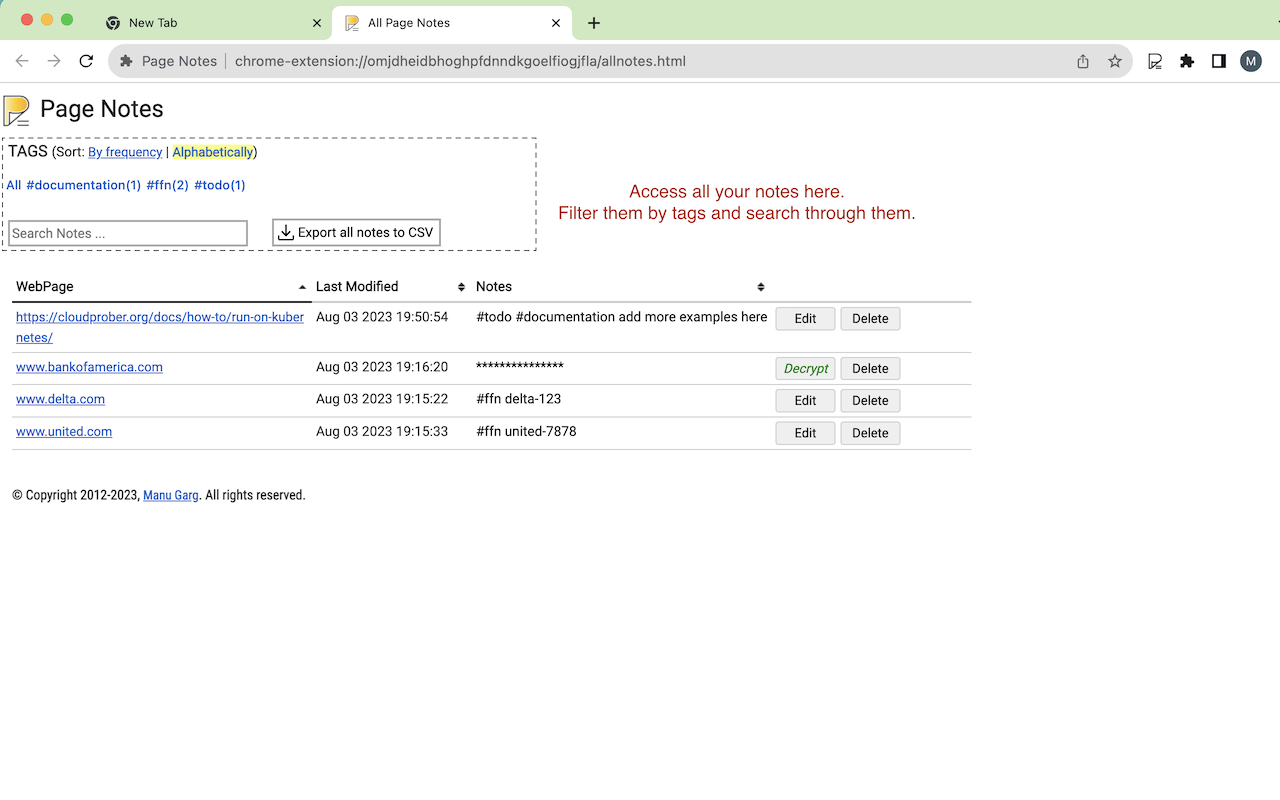Image resolution: width=1280 pixels, height=800 pixels.
Task: Open the cloudprober.org docs link
Action: coord(160,327)
